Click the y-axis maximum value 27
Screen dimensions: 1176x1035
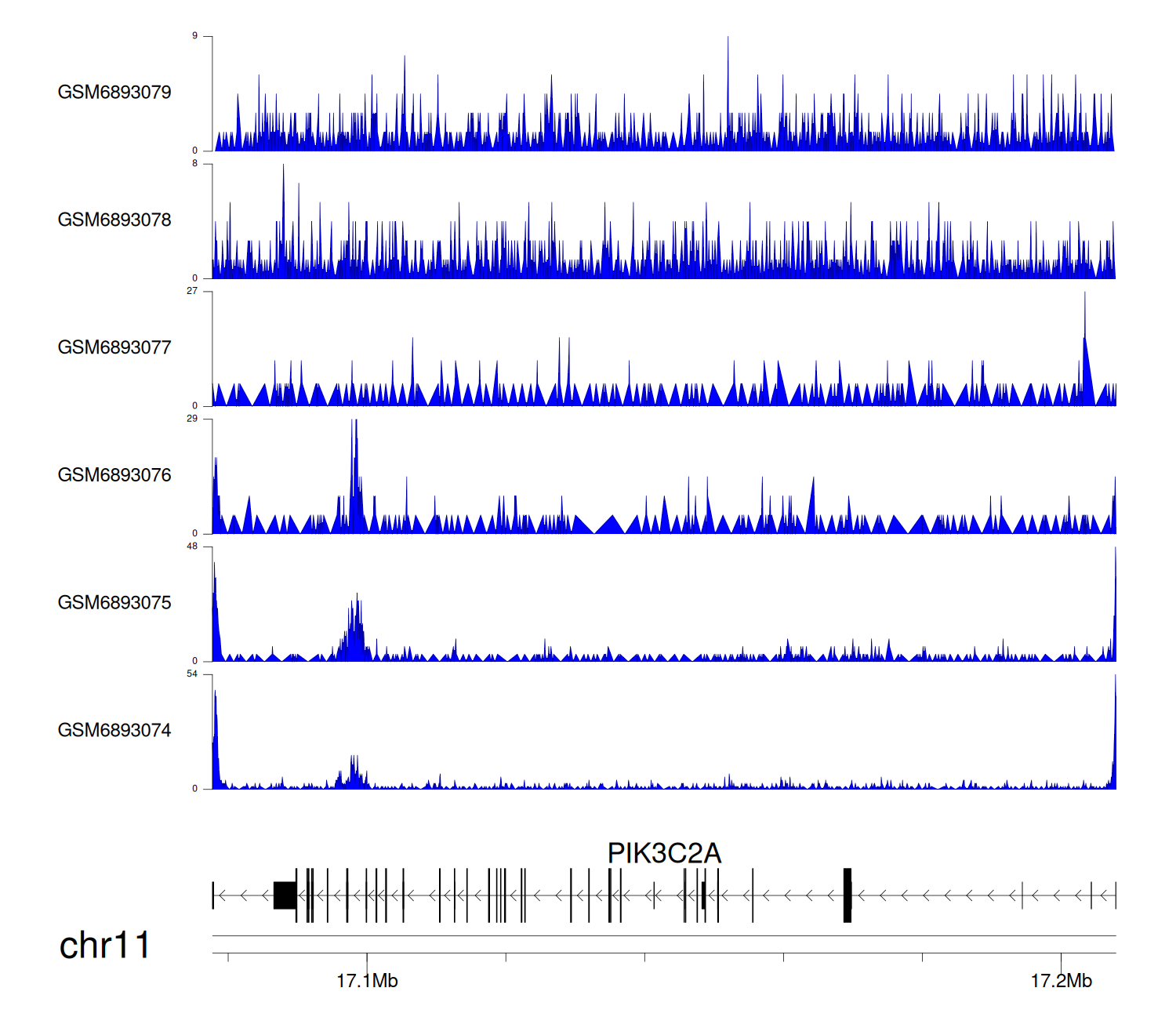[x=192, y=291]
